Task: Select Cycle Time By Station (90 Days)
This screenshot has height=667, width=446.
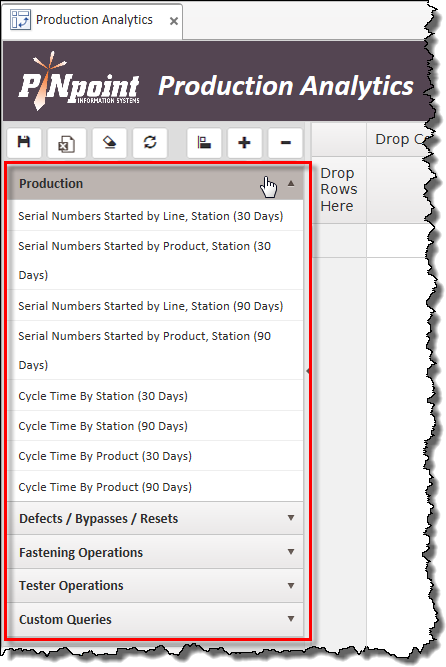Action: pyautogui.click(x=155, y=426)
